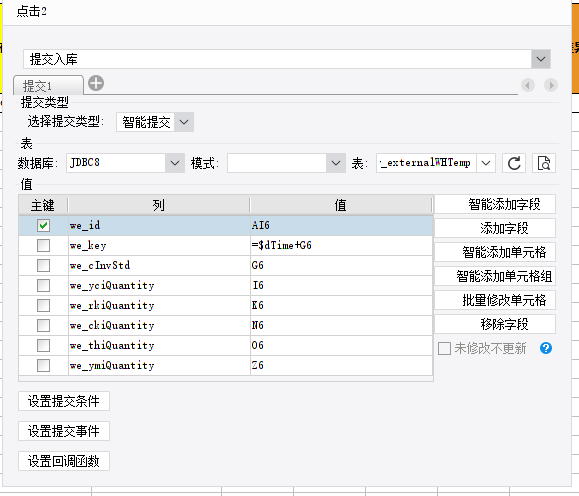Click the 主键 column header

coord(43,205)
